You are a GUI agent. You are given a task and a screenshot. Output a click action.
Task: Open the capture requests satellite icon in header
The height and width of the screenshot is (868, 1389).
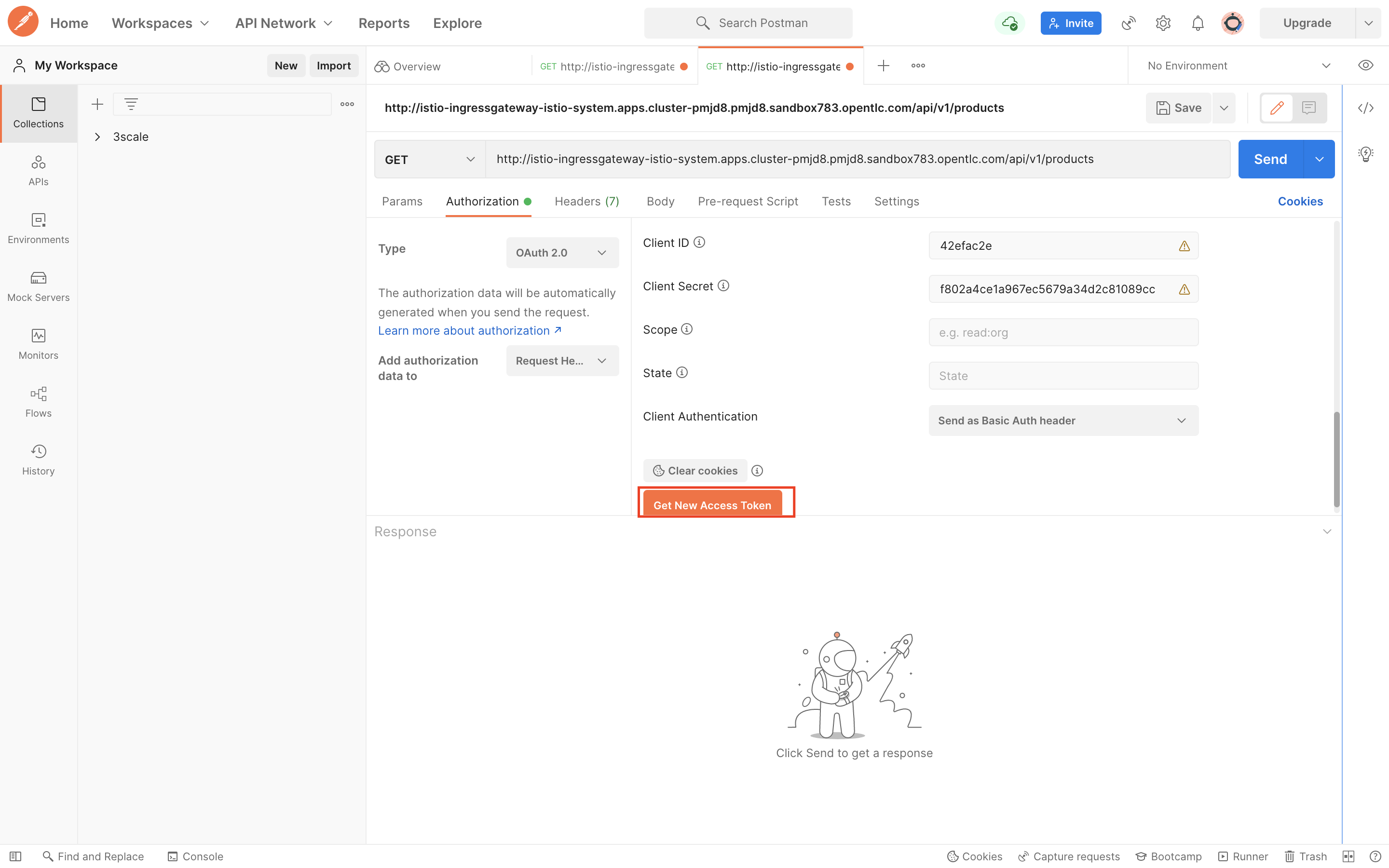1129,23
